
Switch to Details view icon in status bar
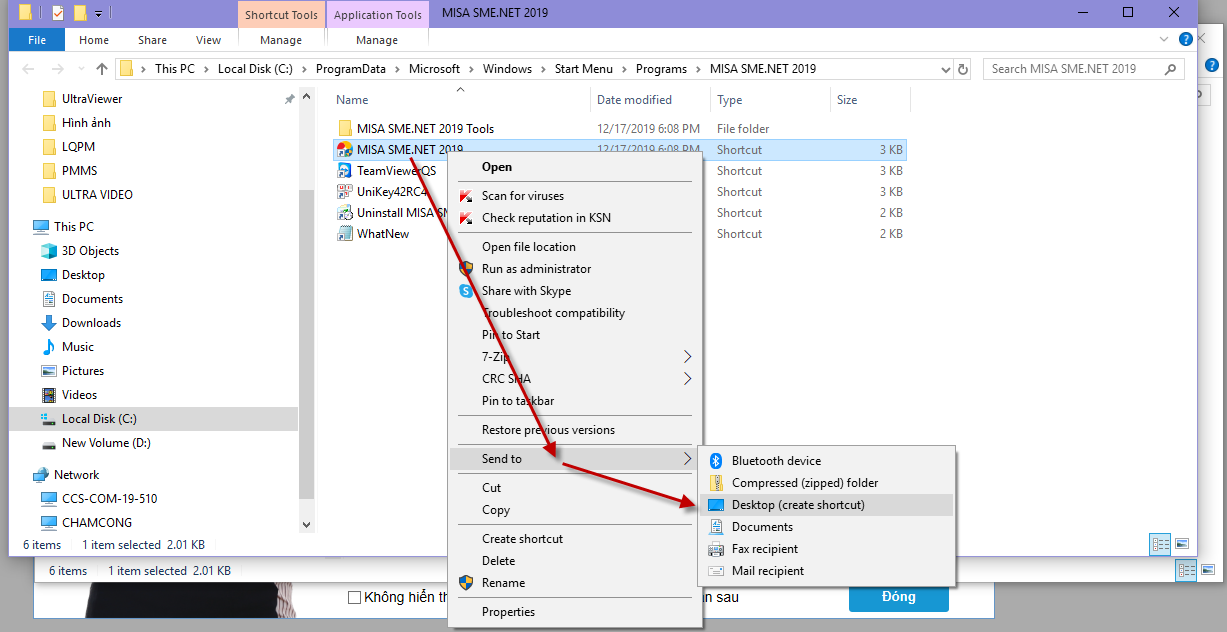pos(1161,544)
